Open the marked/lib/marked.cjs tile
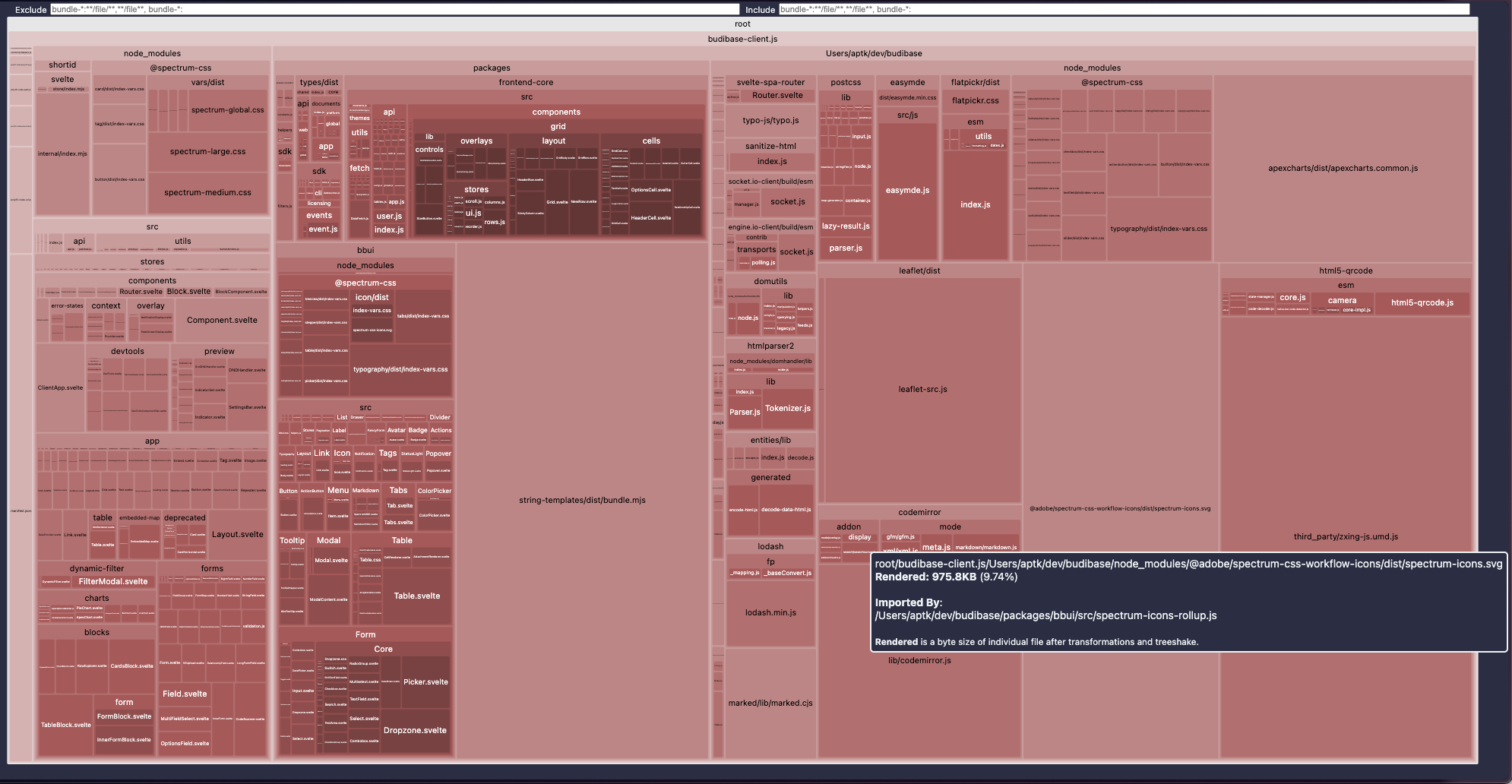1512x784 pixels. click(x=770, y=703)
